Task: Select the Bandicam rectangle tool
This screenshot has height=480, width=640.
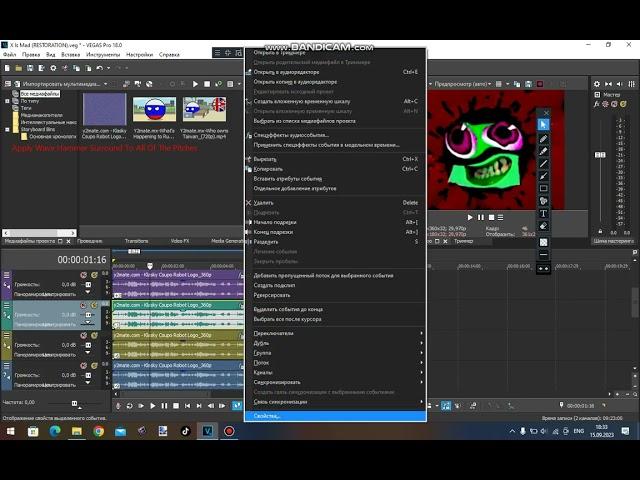Action: click(x=543, y=188)
